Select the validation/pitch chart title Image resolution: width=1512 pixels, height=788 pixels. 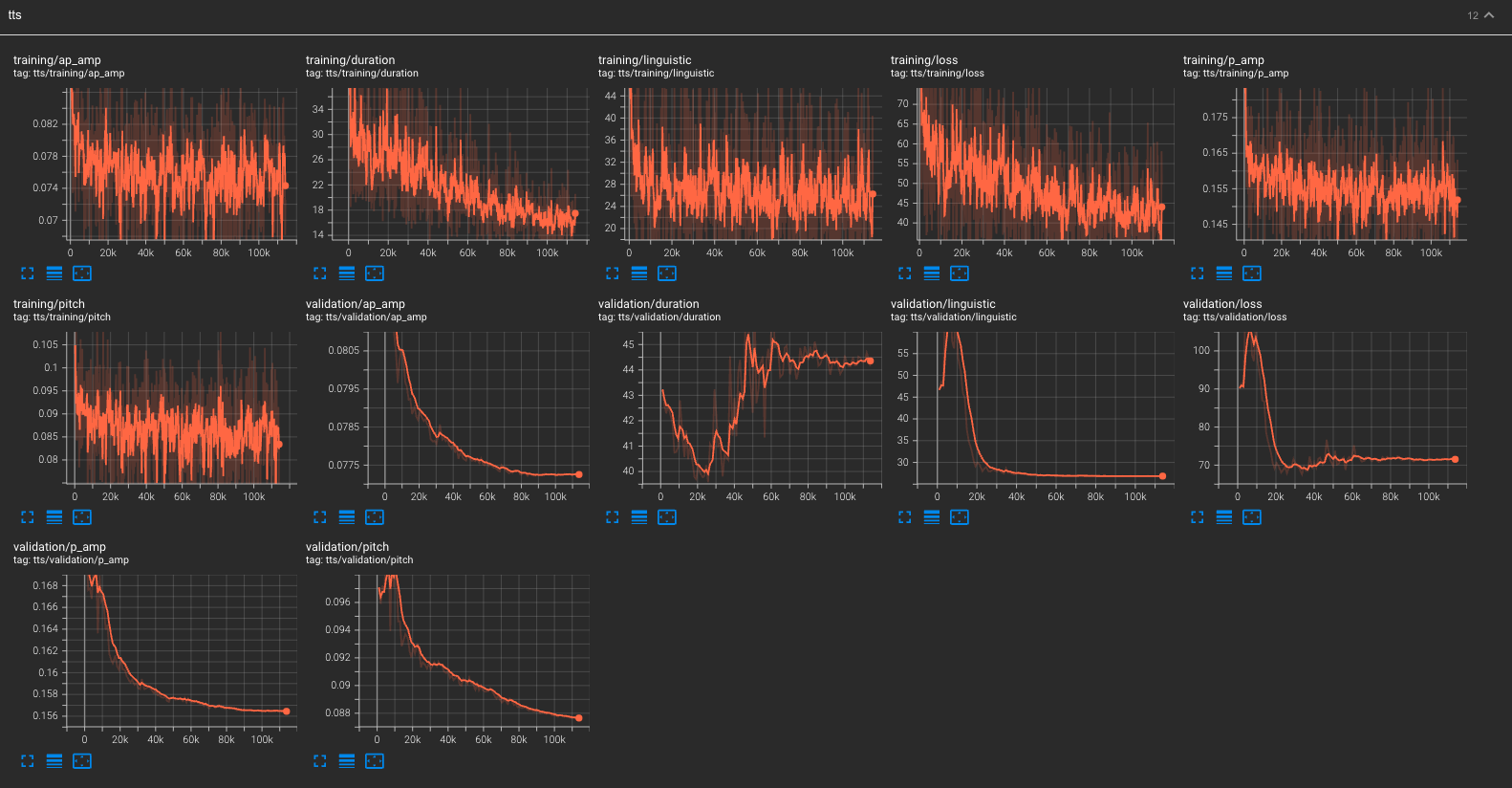coord(348,547)
